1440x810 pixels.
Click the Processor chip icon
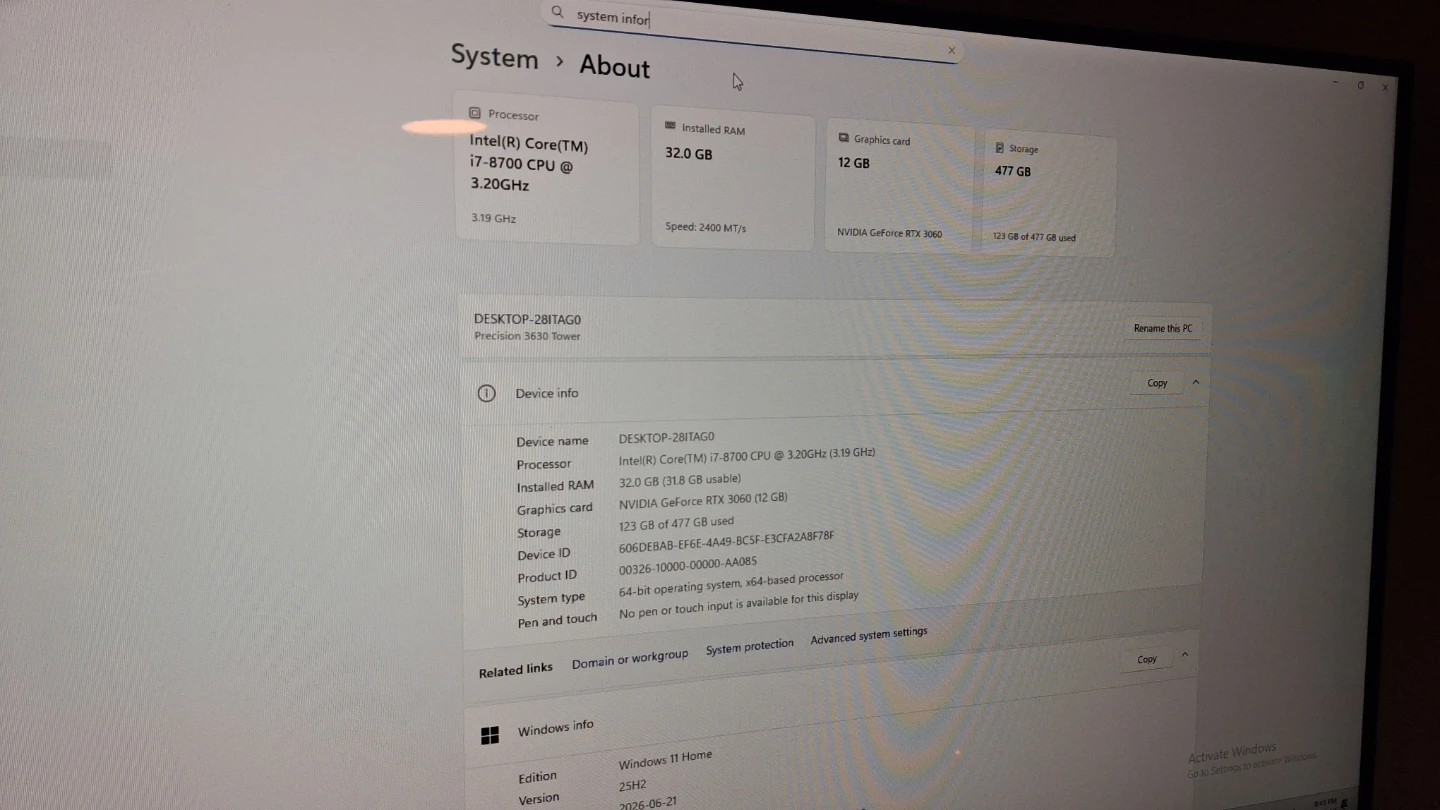(475, 113)
